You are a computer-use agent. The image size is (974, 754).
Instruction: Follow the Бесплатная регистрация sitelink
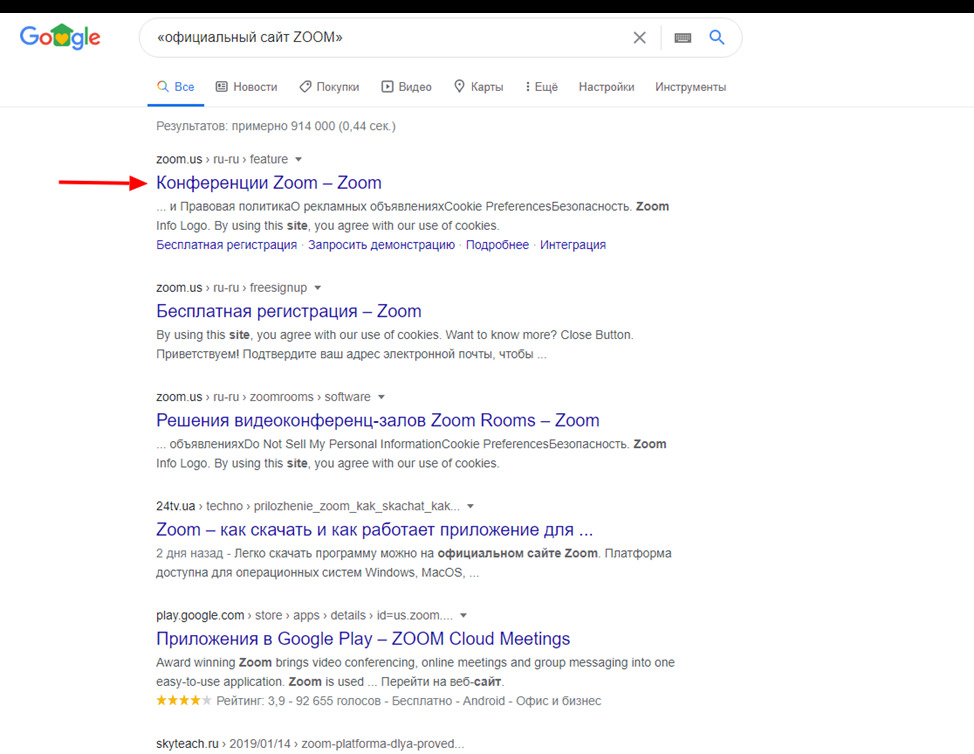coord(226,245)
